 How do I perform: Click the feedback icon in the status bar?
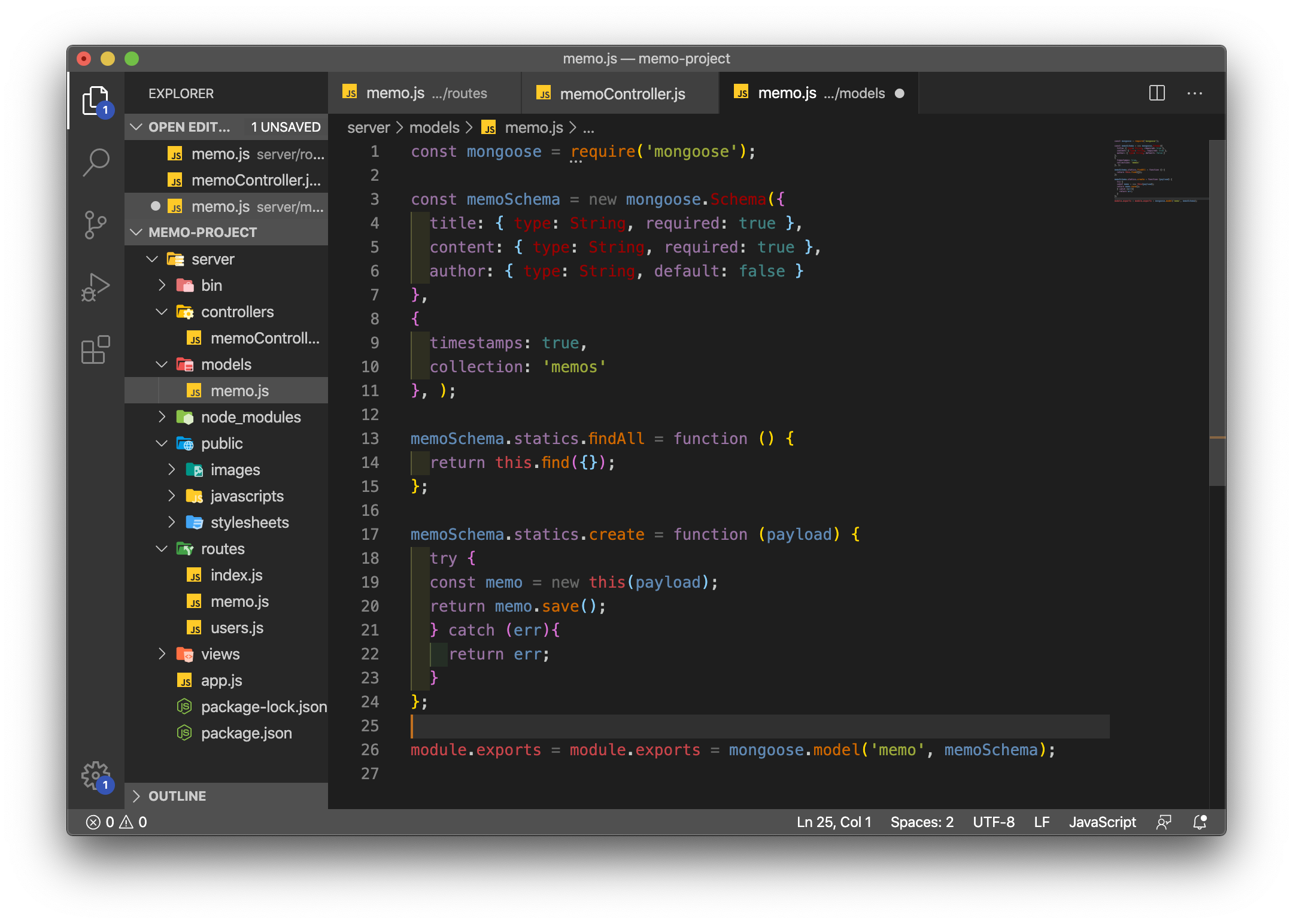pos(1164,822)
